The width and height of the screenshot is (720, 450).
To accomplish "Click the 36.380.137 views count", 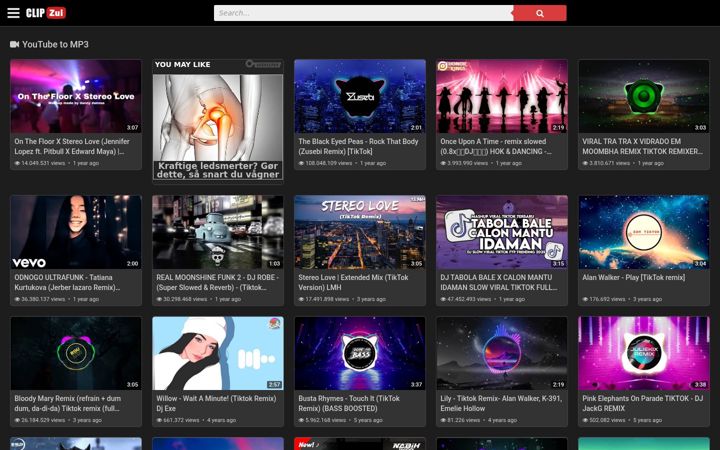I will (43, 299).
